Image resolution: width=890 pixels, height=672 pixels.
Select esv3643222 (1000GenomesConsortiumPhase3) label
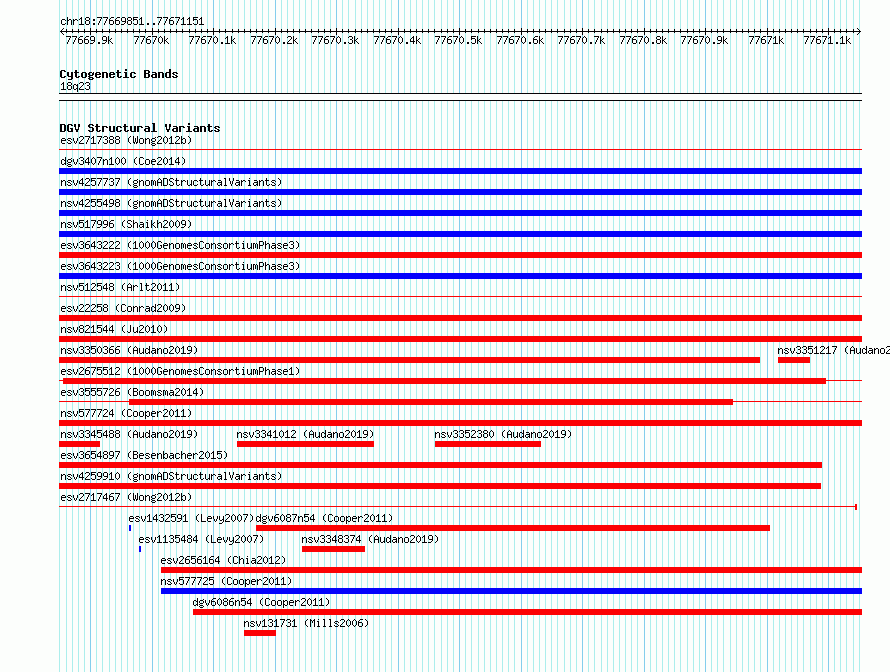180,245
